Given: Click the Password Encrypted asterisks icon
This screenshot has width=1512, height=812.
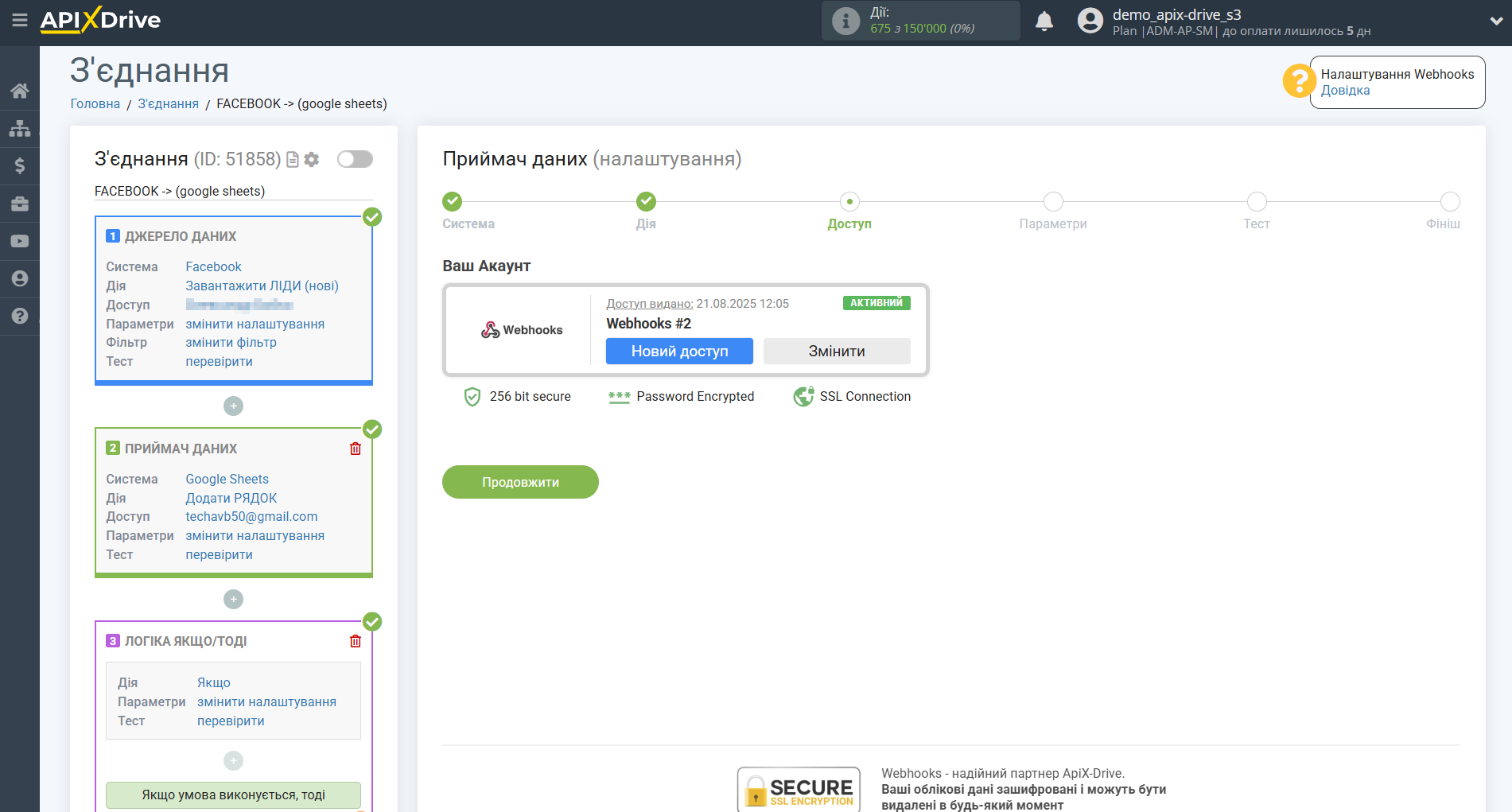Looking at the screenshot, I should [619, 397].
